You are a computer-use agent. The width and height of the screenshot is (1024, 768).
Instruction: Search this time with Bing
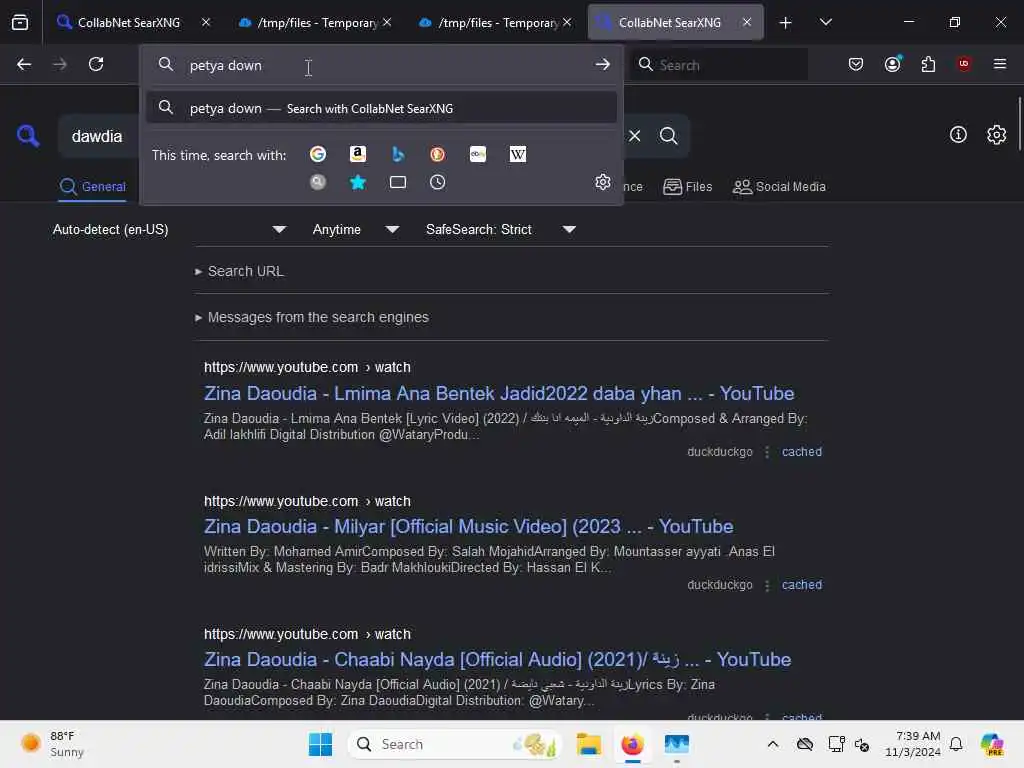398,154
